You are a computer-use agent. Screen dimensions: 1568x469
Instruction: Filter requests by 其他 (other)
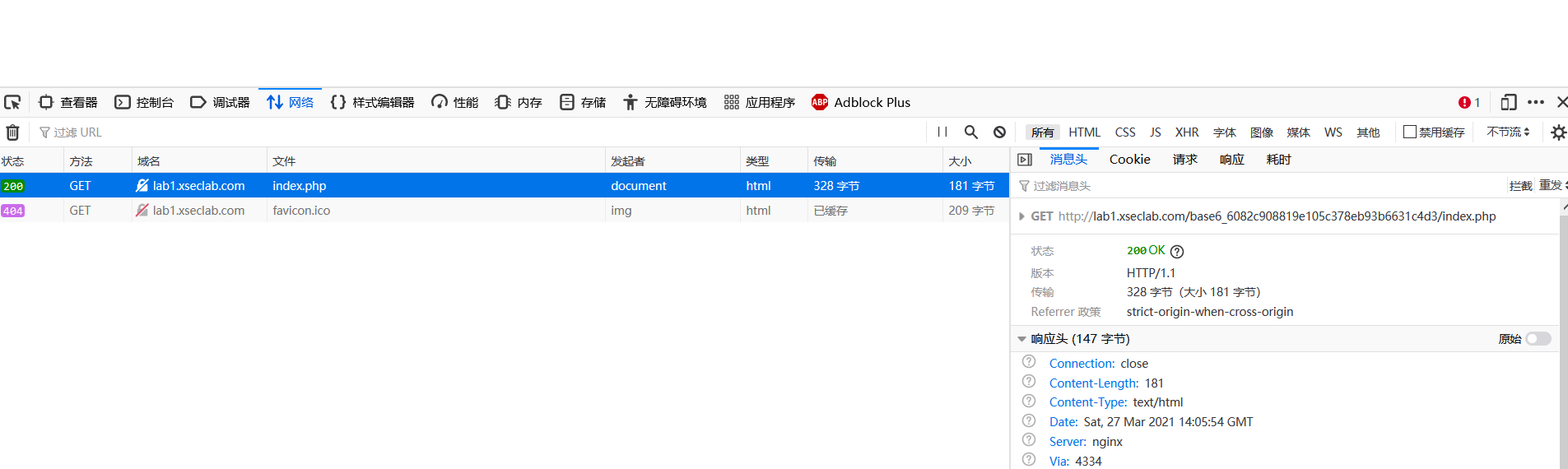coord(1368,132)
